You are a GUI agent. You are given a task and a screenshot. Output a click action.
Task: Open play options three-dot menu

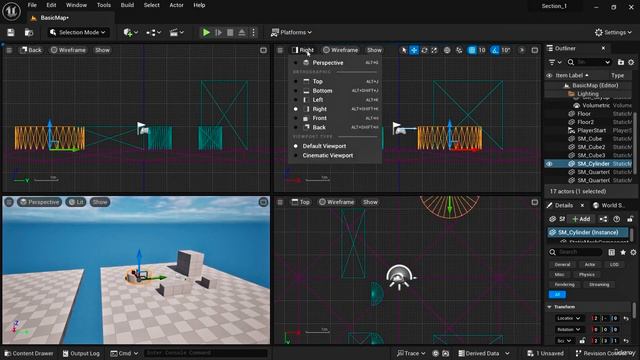pos(253,32)
